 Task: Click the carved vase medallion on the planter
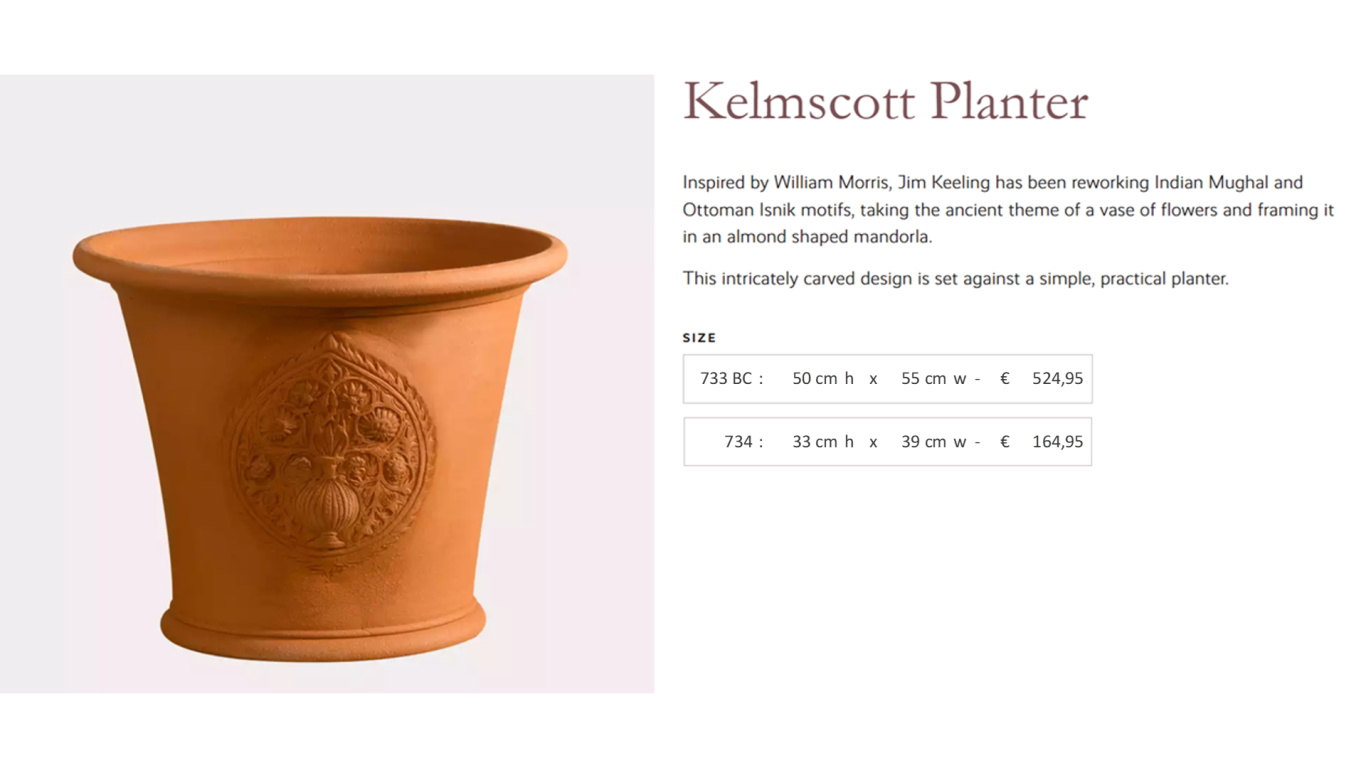point(329,451)
